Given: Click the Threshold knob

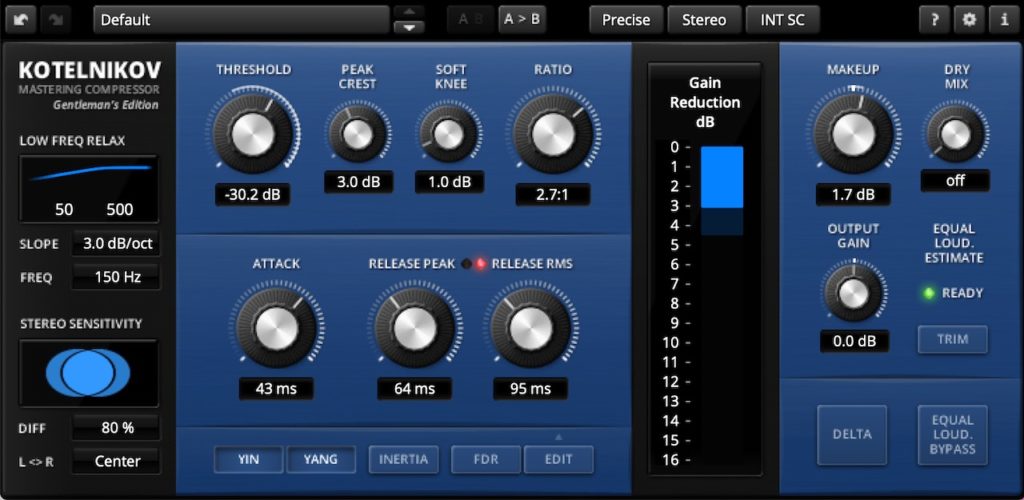Looking at the screenshot, I should pyautogui.click(x=253, y=135).
